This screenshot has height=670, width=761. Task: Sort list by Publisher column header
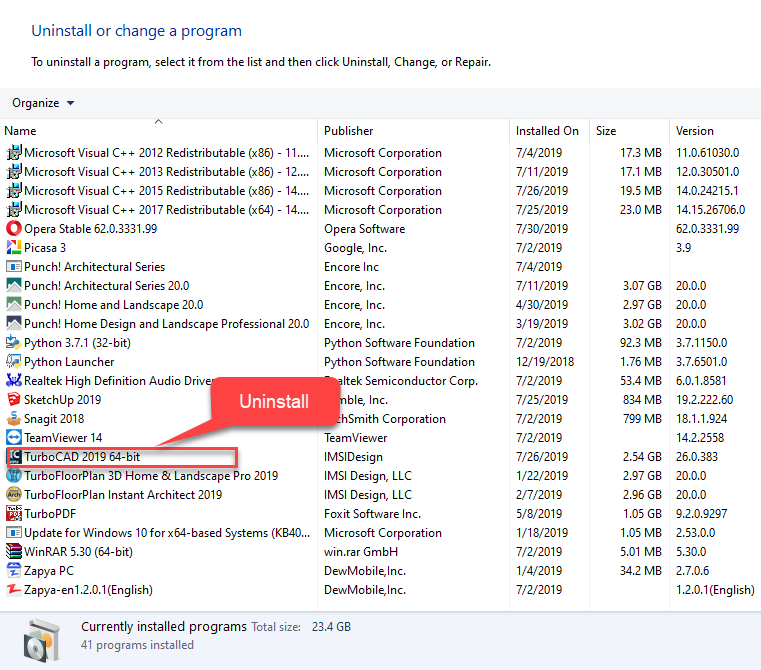[348, 131]
